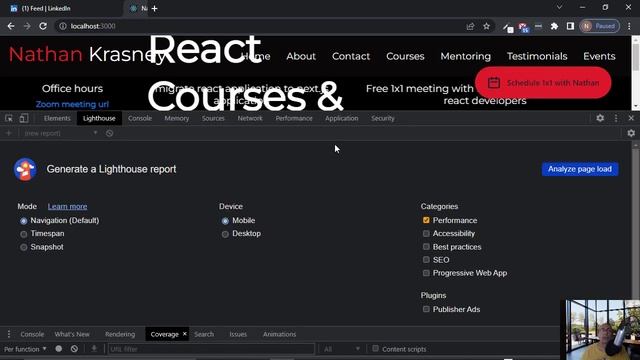Clear coverage results icon

coord(74,349)
